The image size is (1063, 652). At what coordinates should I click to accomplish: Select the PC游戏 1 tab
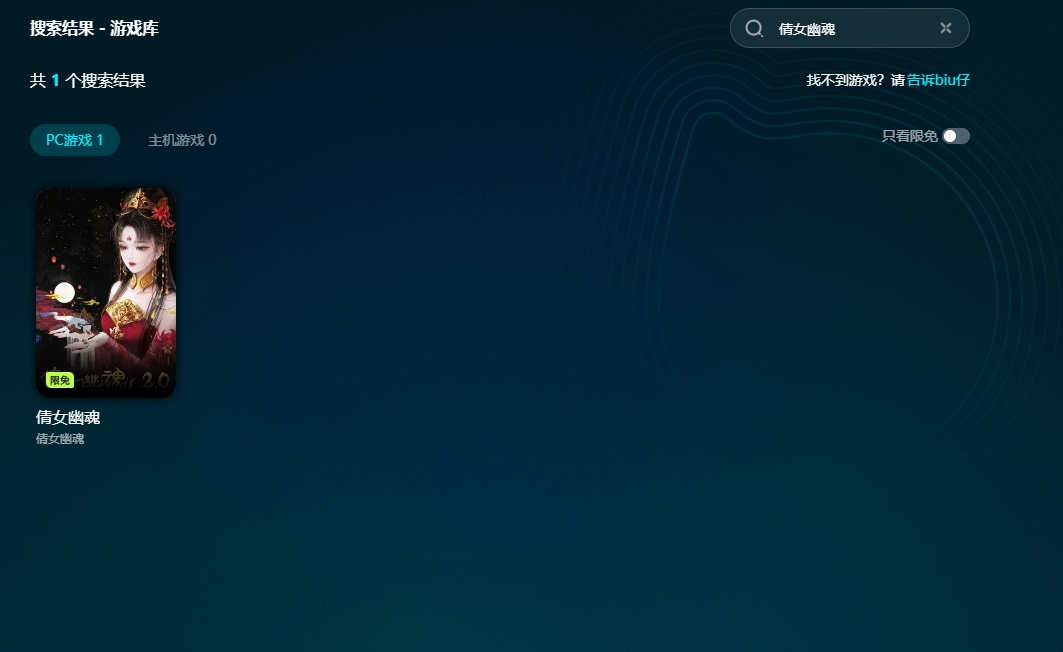tap(75, 140)
